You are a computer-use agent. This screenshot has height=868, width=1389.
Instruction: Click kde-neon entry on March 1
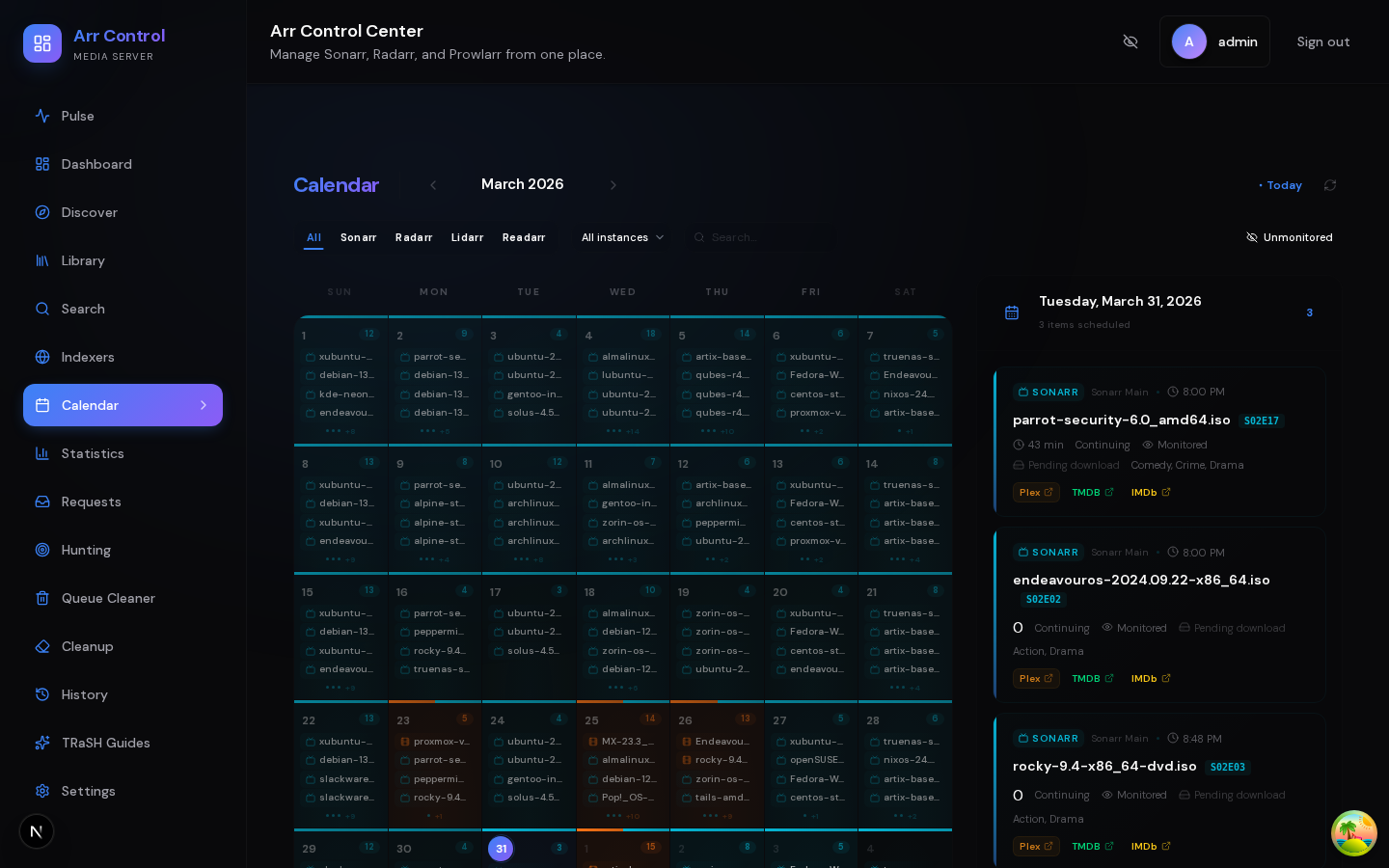(340, 394)
